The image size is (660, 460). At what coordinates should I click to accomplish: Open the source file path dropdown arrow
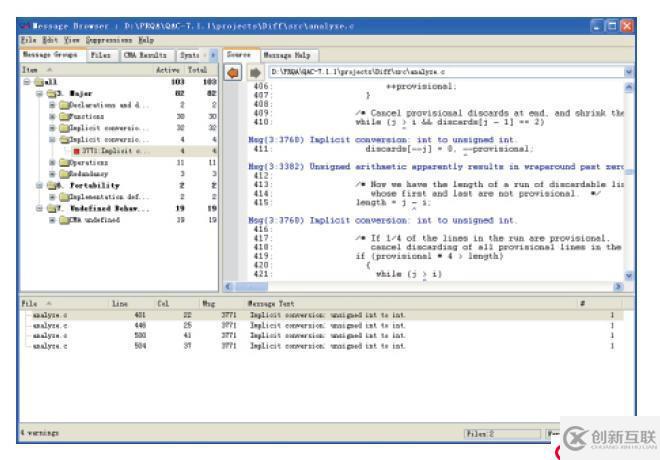(x=628, y=72)
